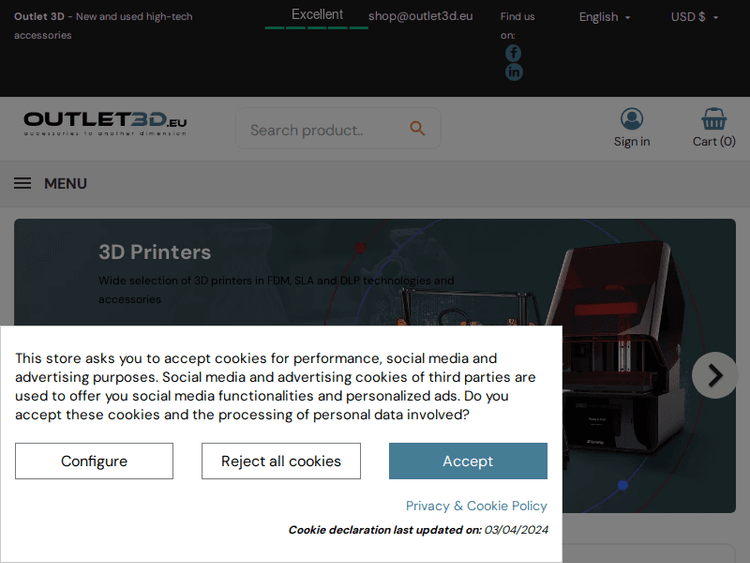The image size is (750, 563).
Task: Open the USD $ currency dropdown
Action: coord(694,17)
